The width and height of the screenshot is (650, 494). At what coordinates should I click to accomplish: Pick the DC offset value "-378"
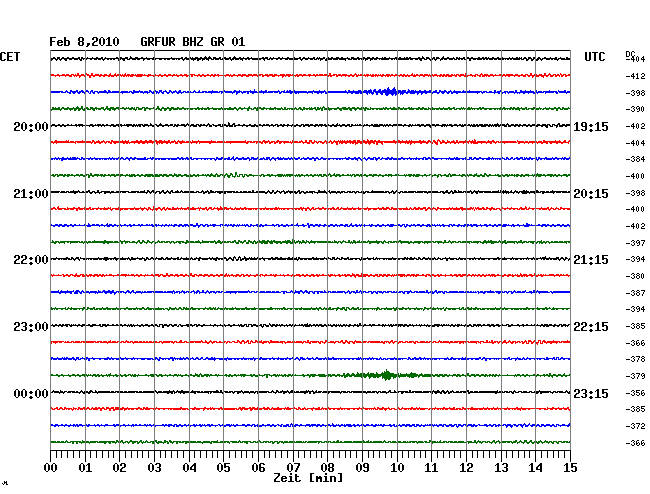click(x=635, y=359)
